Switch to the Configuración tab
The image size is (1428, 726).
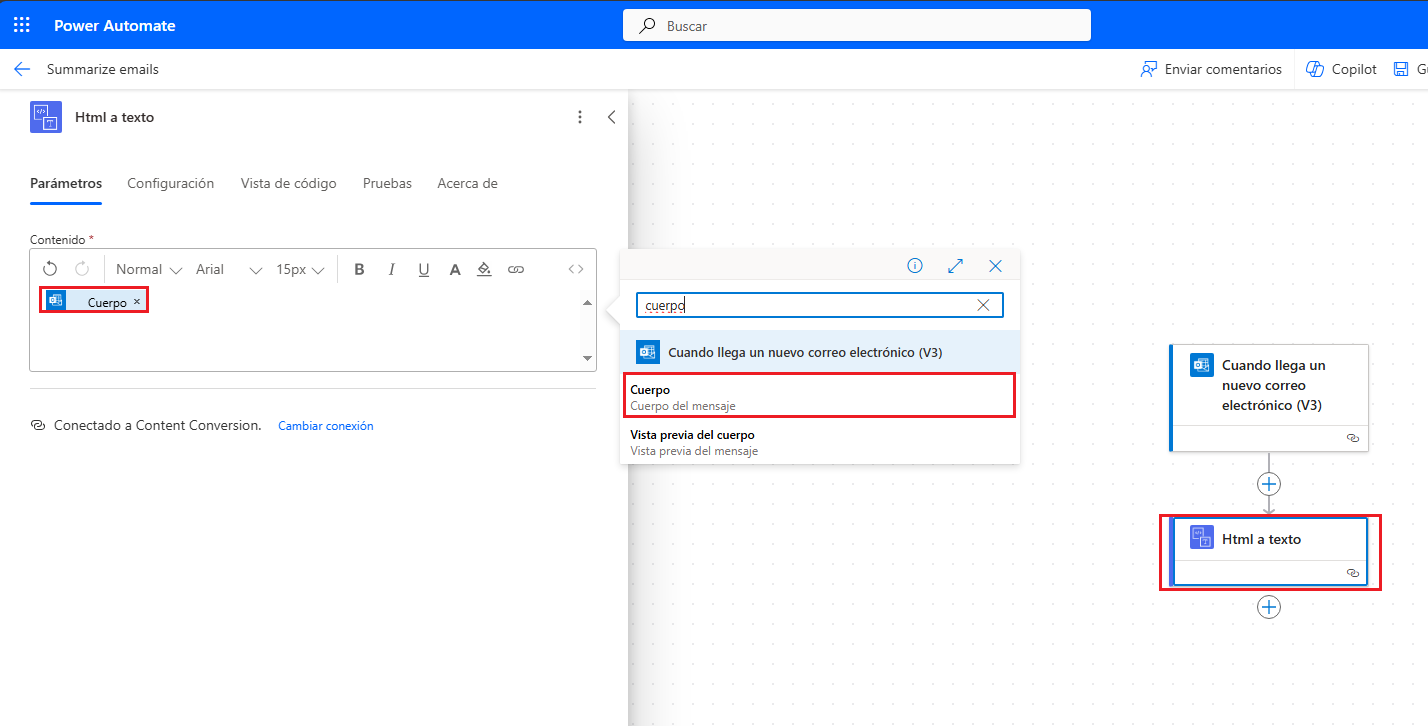[171, 184]
